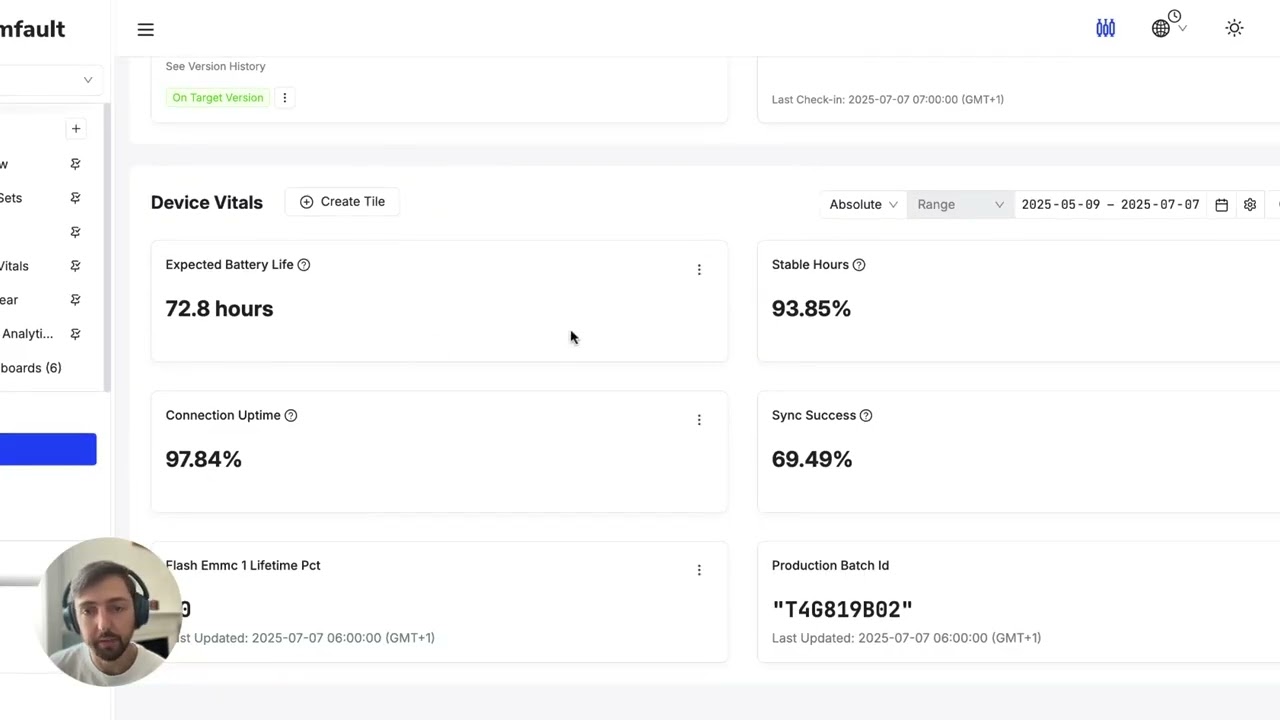
Task: Click the date range input field
Action: point(1110,205)
